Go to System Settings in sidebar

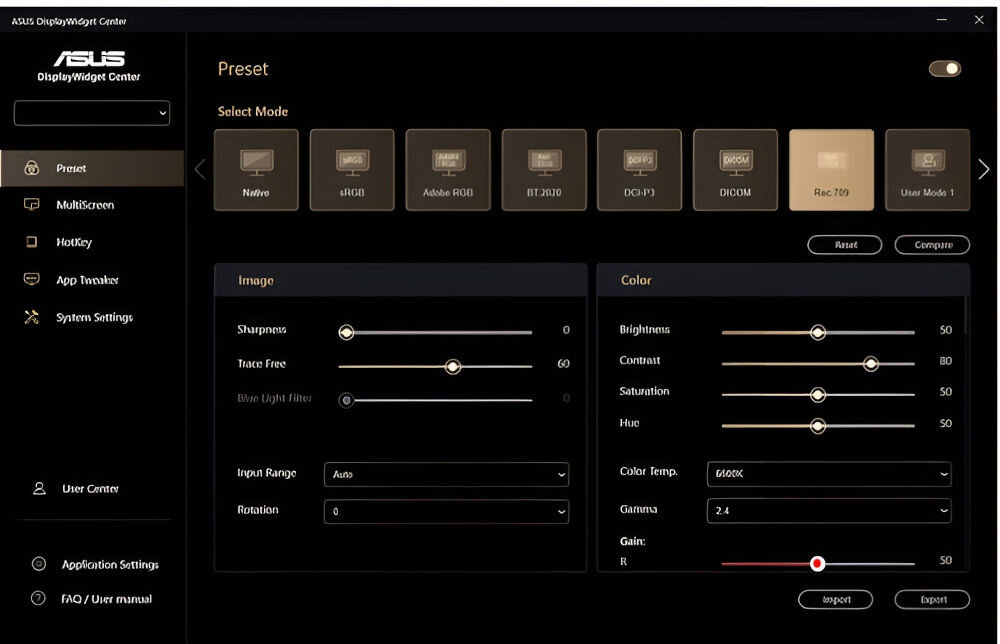tap(94, 318)
